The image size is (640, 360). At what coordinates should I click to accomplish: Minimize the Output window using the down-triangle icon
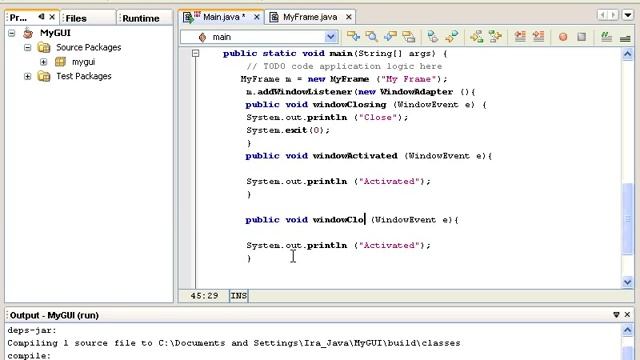click(x=616, y=315)
